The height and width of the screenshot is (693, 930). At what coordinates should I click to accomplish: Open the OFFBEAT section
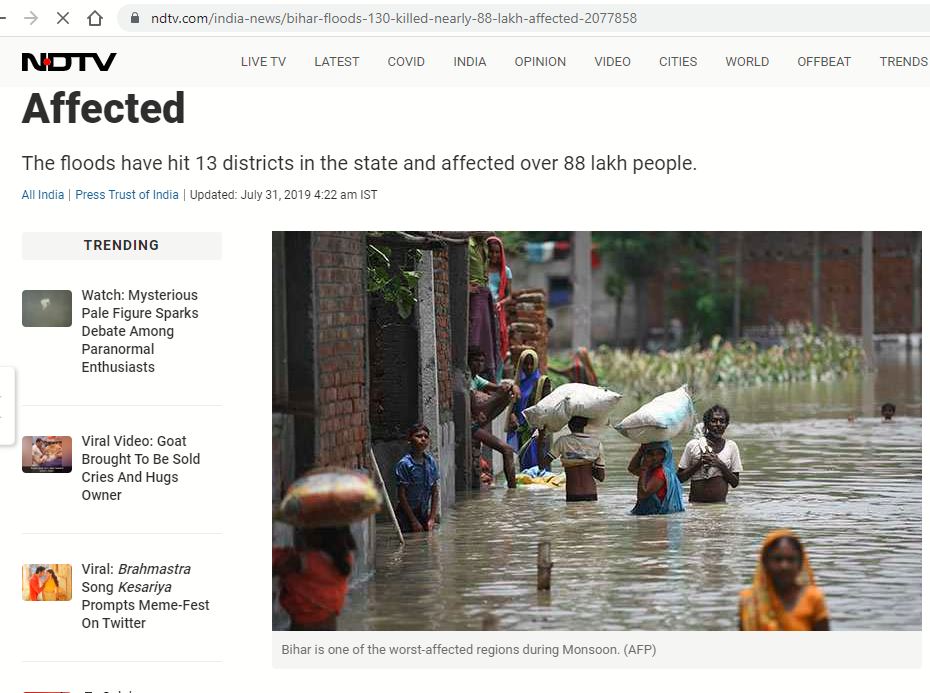tap(824, 62)
